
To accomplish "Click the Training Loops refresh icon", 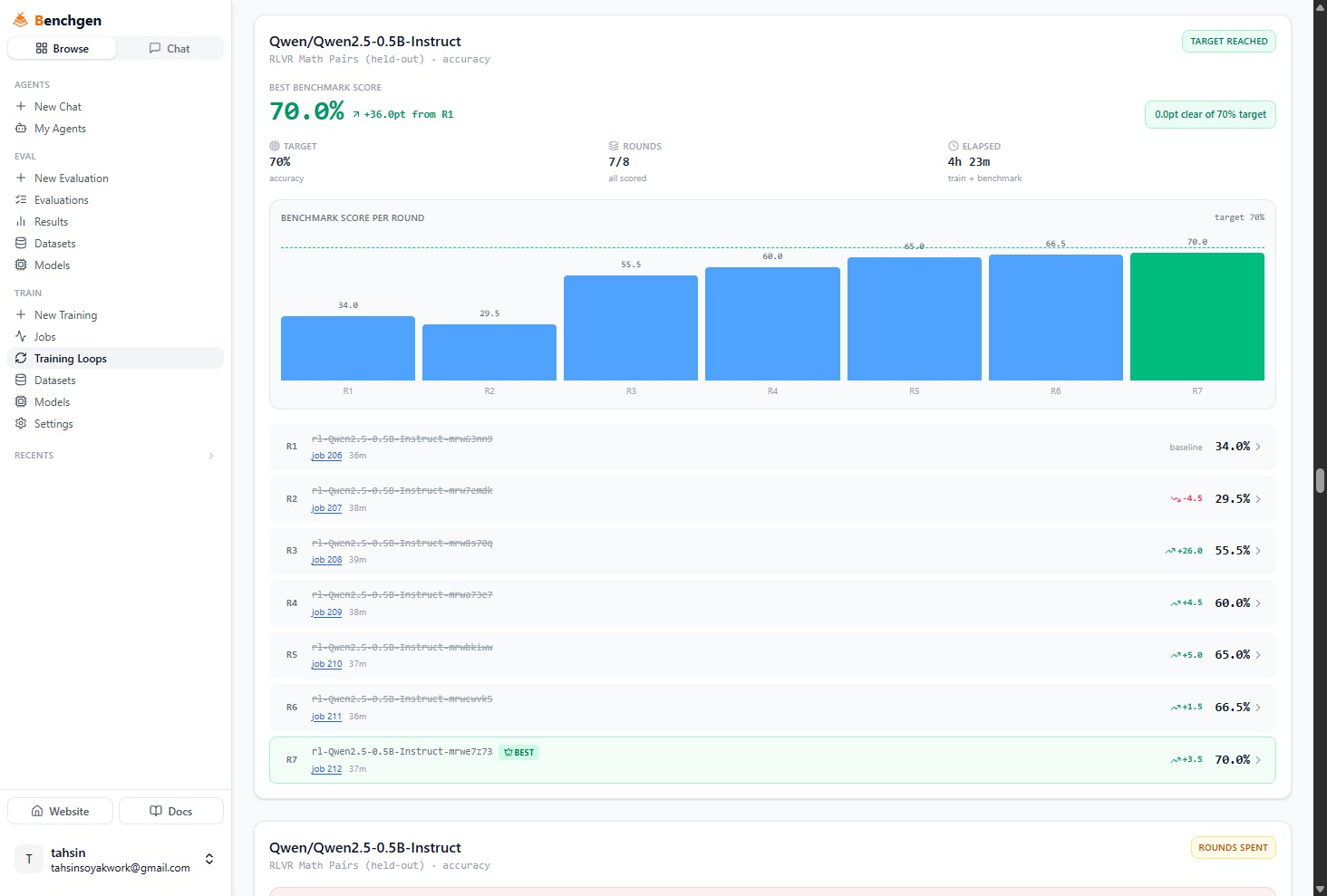I will [x=21, y=359].
